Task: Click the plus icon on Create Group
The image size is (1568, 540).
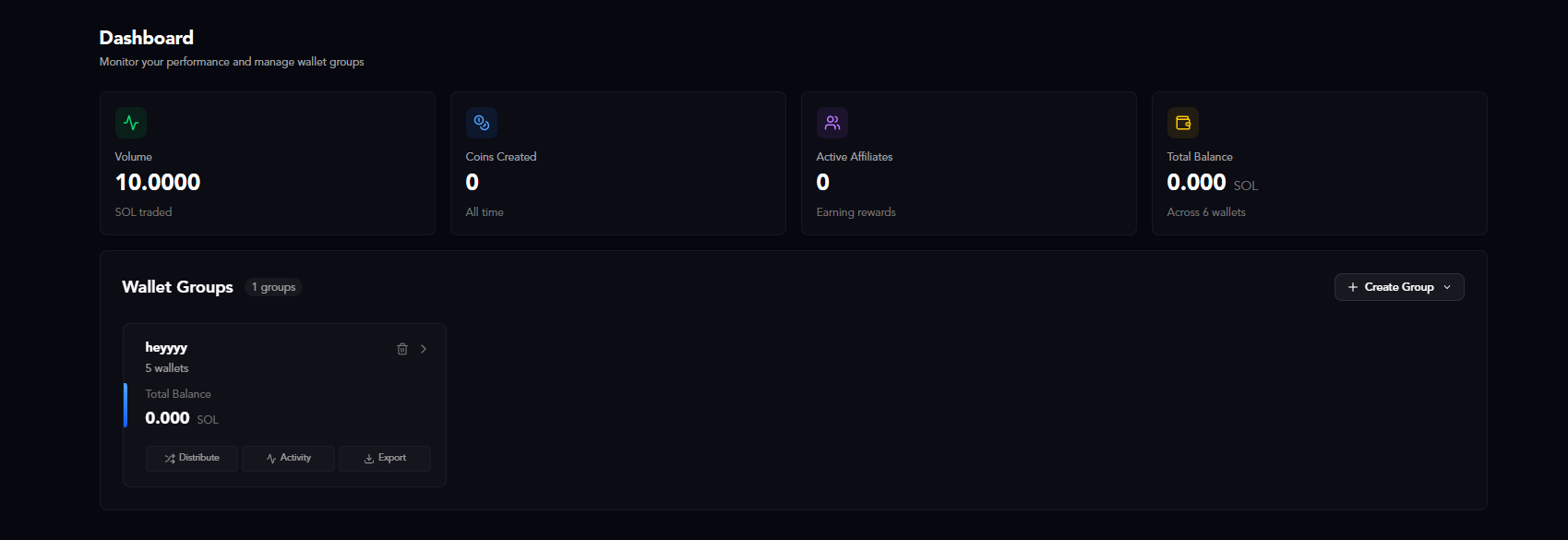Action: [1351, 287]
